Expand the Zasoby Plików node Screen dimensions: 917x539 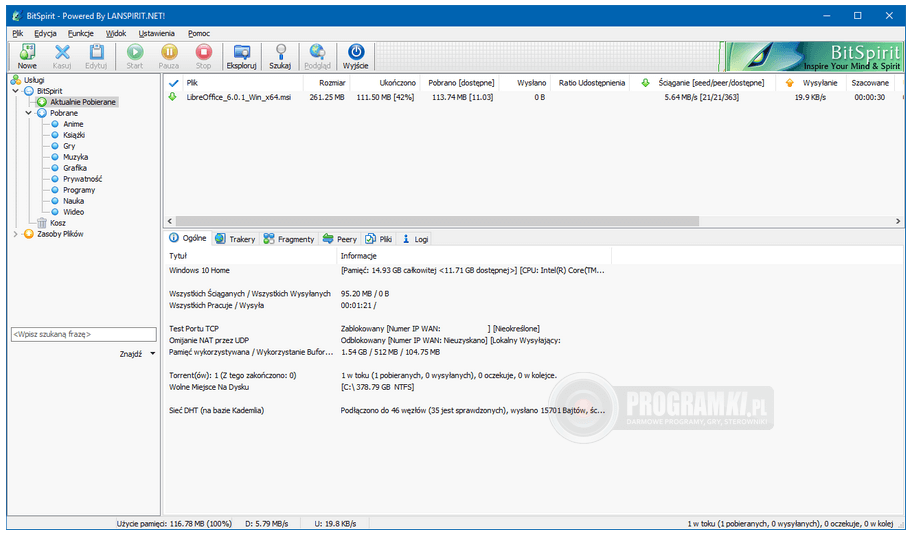pyautogui.click(x=16, y=234)
